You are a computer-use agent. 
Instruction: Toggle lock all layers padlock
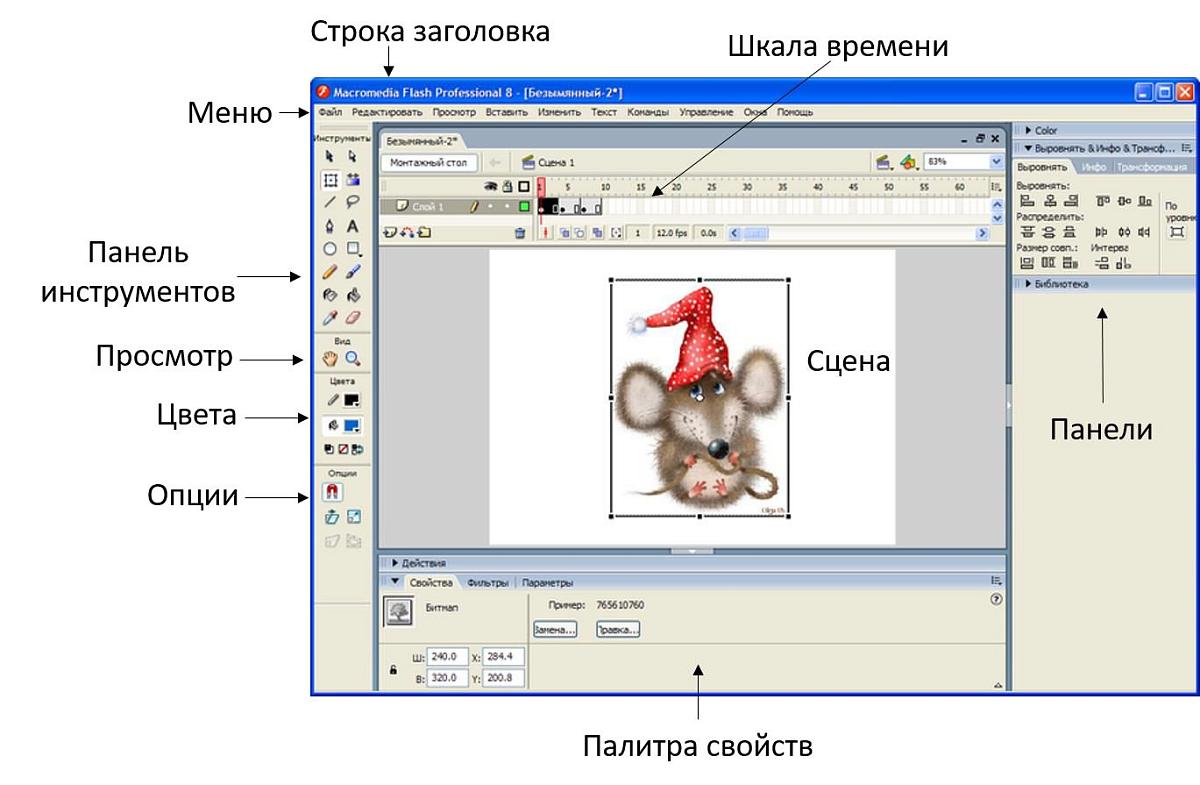[508, 186]
